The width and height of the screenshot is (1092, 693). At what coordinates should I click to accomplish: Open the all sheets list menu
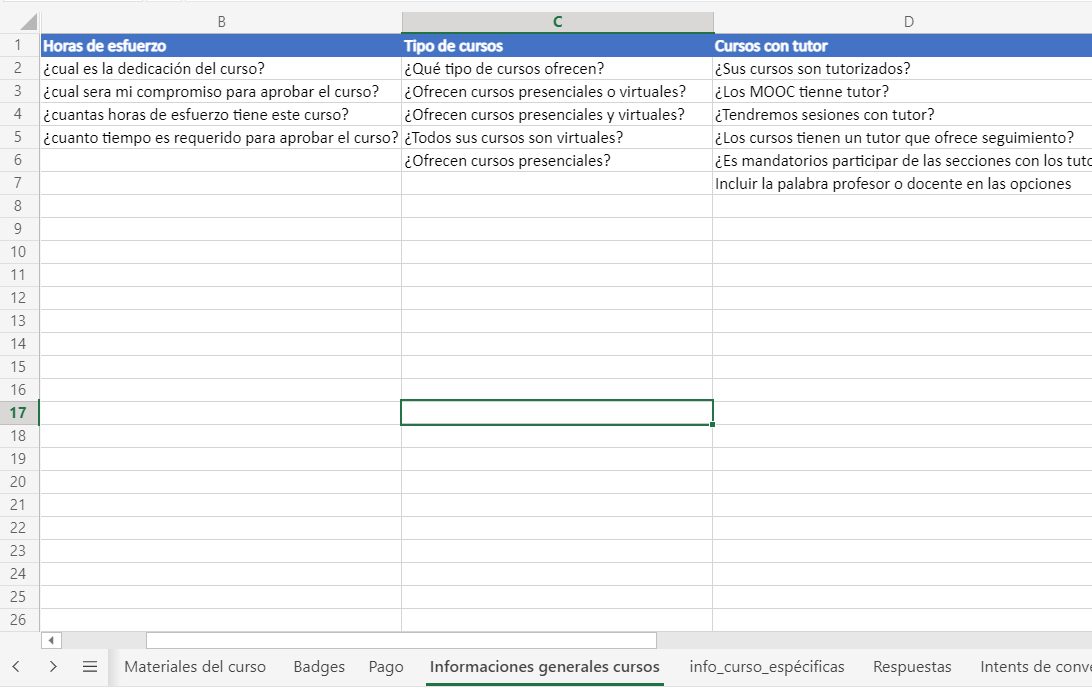tap(90, 667)
